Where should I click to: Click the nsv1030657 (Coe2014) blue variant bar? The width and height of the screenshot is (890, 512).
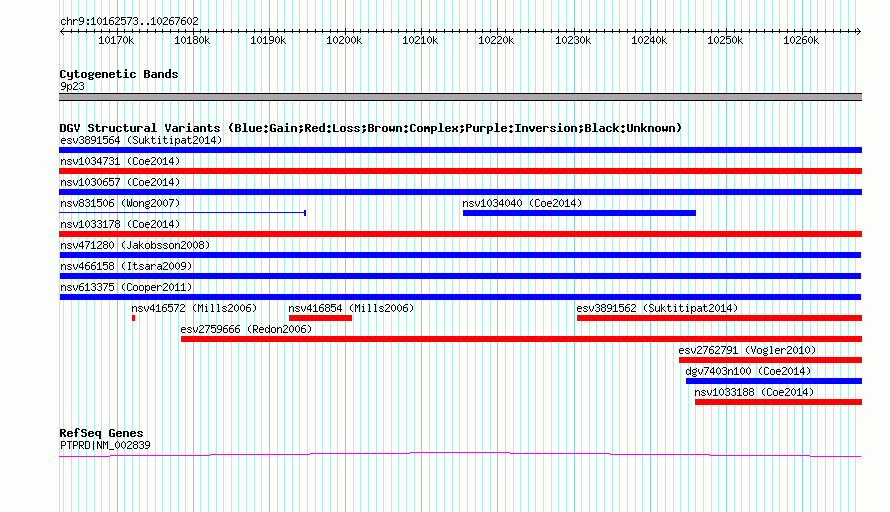tap(460, 192)
